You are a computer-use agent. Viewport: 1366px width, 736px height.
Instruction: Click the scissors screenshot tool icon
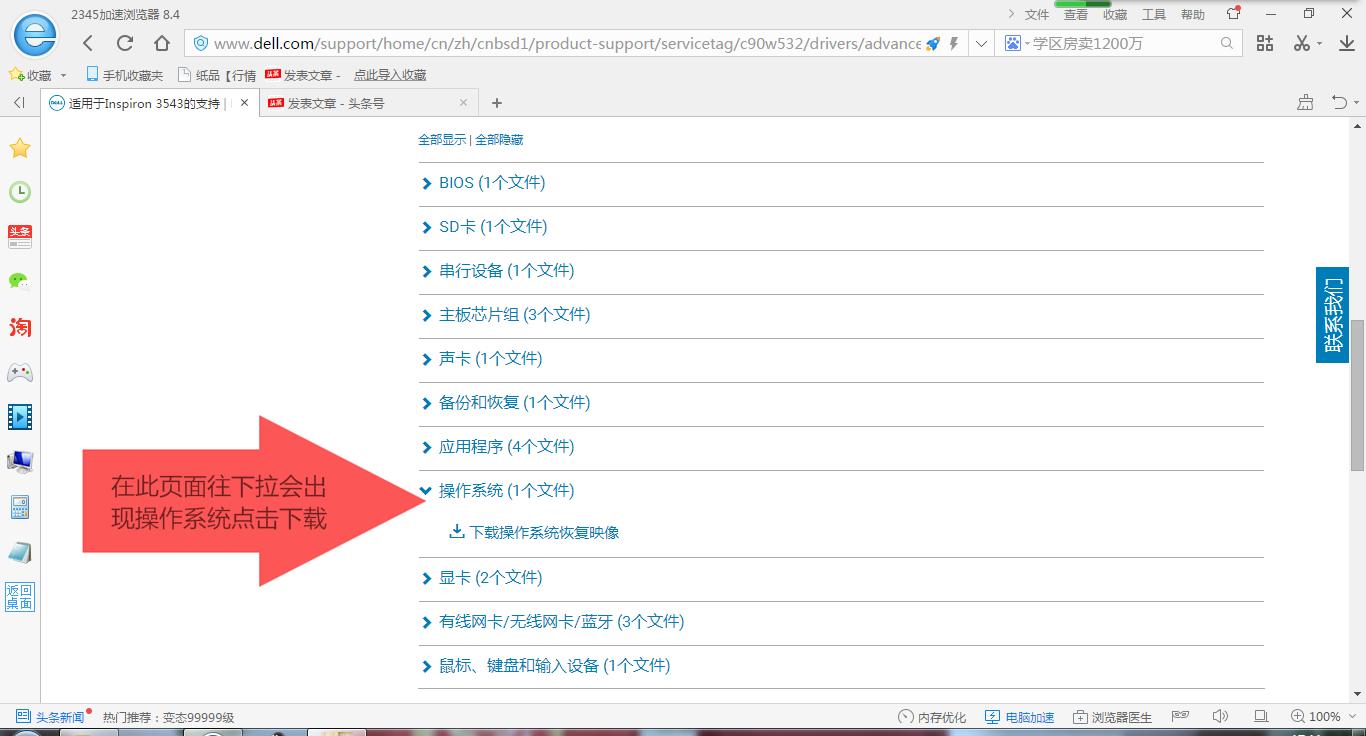pyautogui.click(x=1301, y=43)
